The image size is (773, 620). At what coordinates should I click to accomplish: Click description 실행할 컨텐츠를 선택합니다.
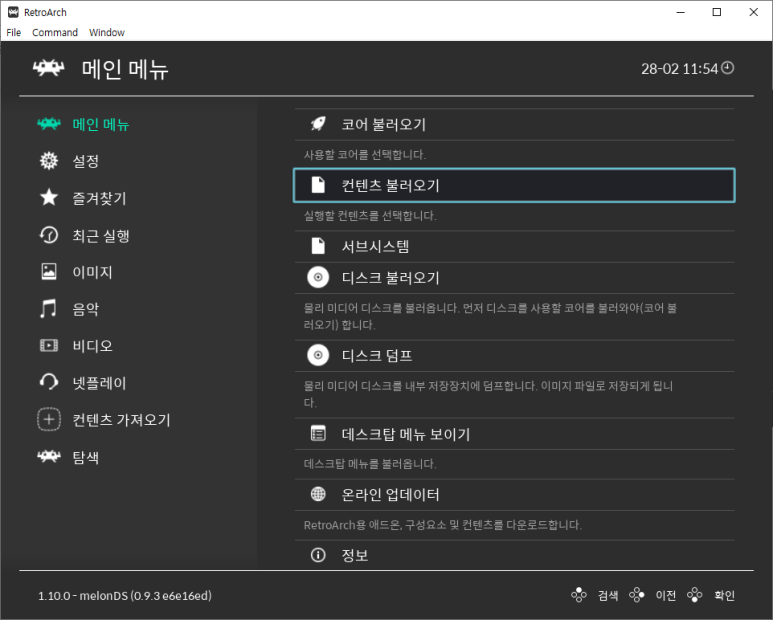click(x=370, y=215)
